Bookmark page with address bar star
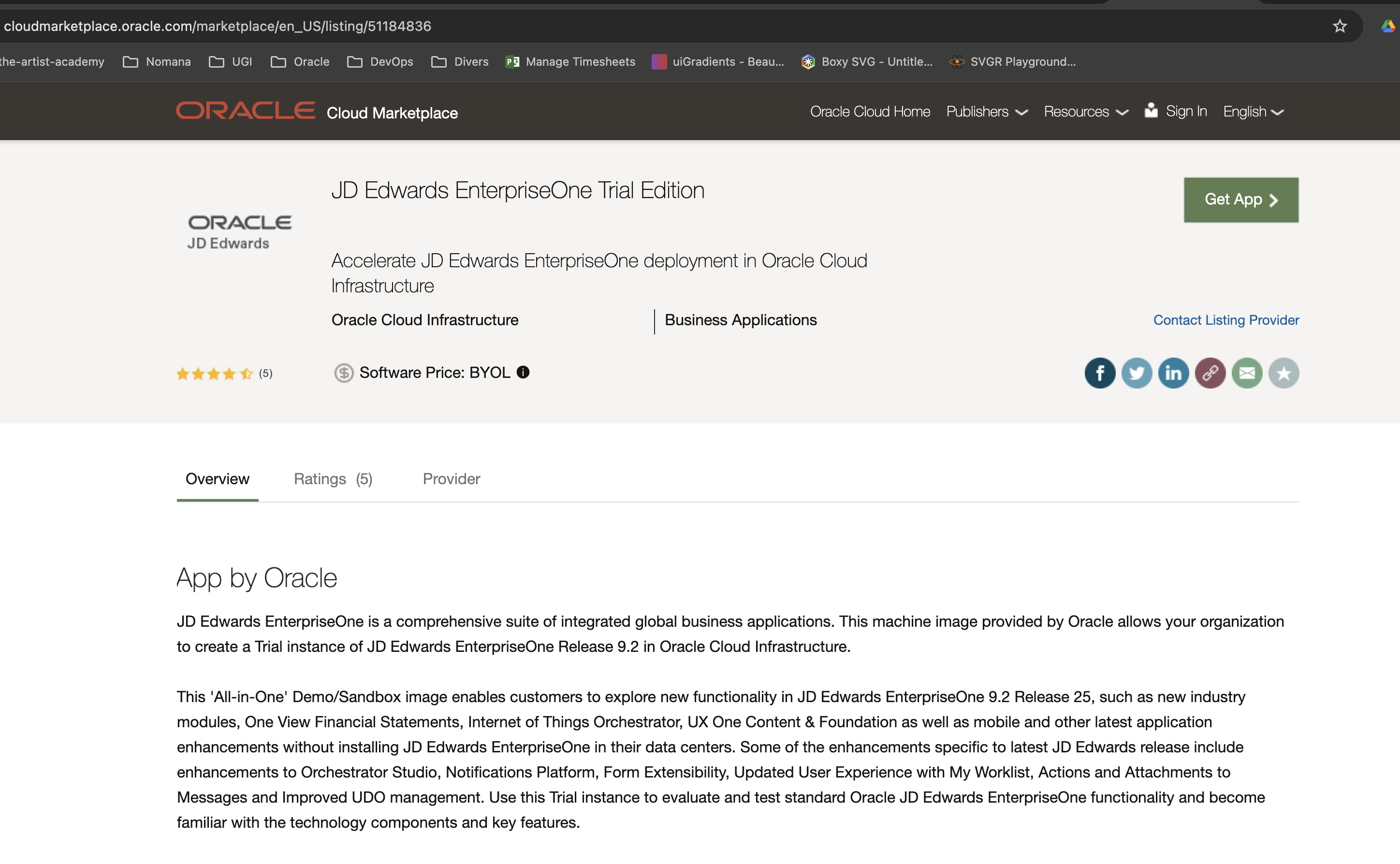The image size is (1400, 864). pos(1340,26)
